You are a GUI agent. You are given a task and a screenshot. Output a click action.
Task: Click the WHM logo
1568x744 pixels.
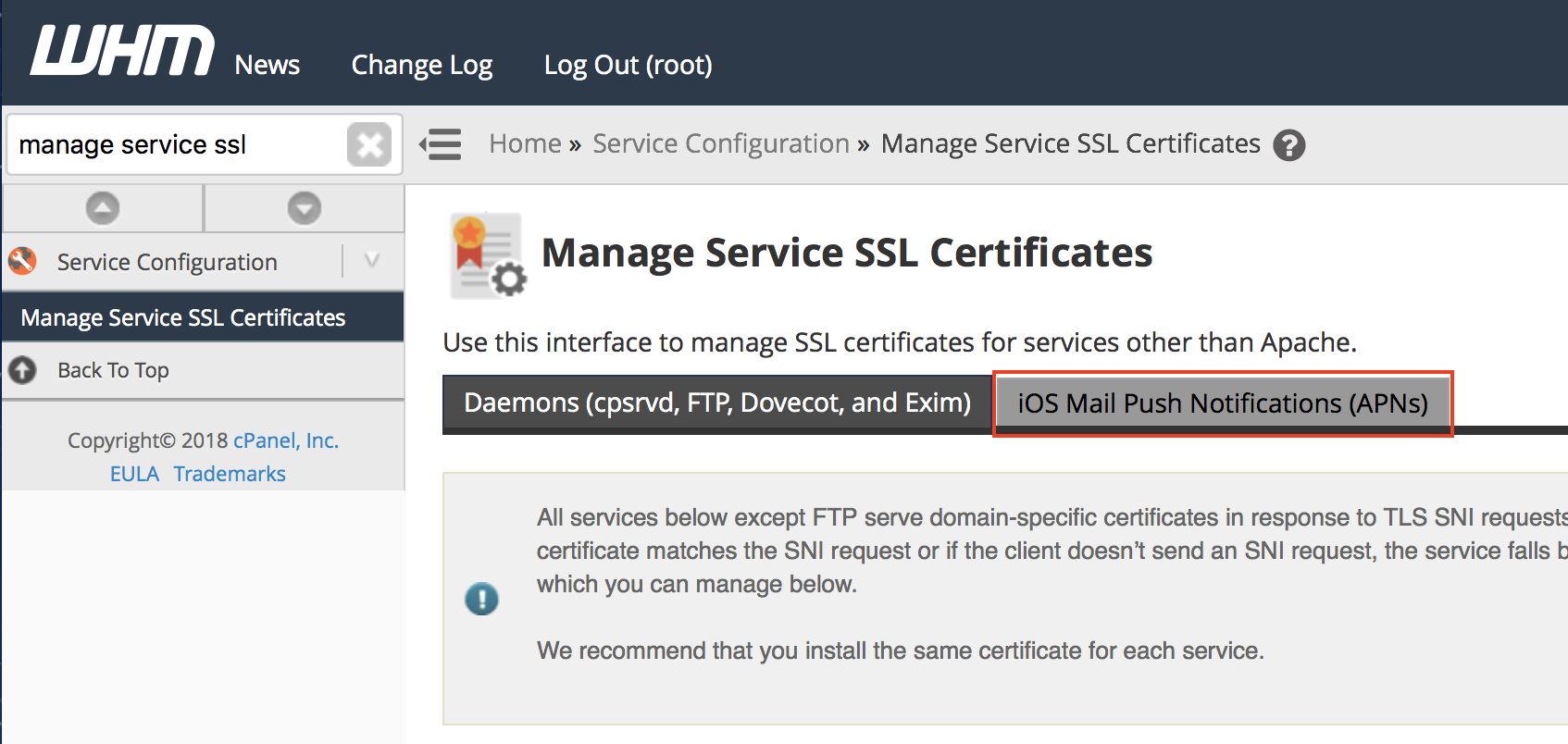122,52
